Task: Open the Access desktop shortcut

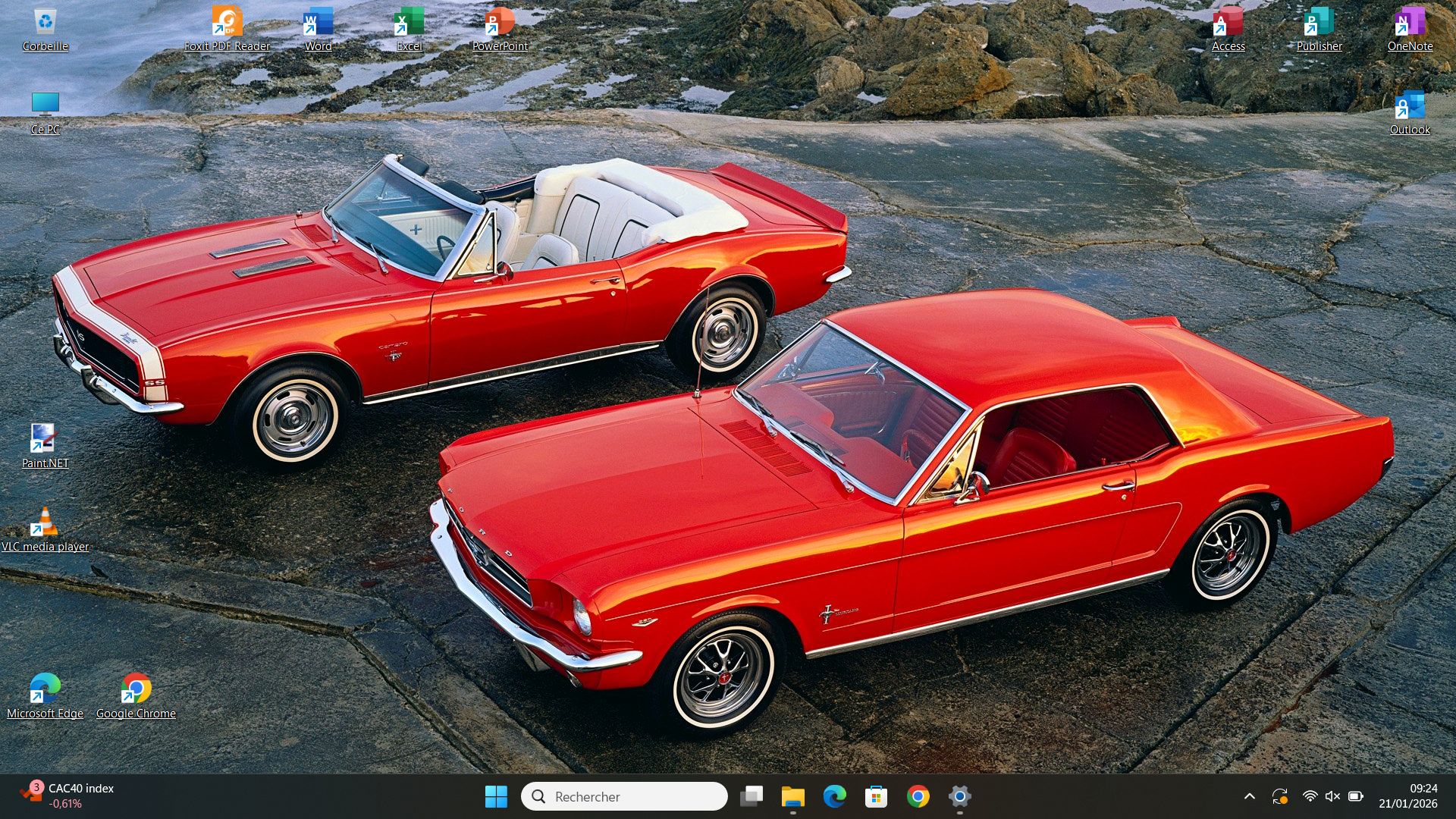Action: tap(1228, 30)
